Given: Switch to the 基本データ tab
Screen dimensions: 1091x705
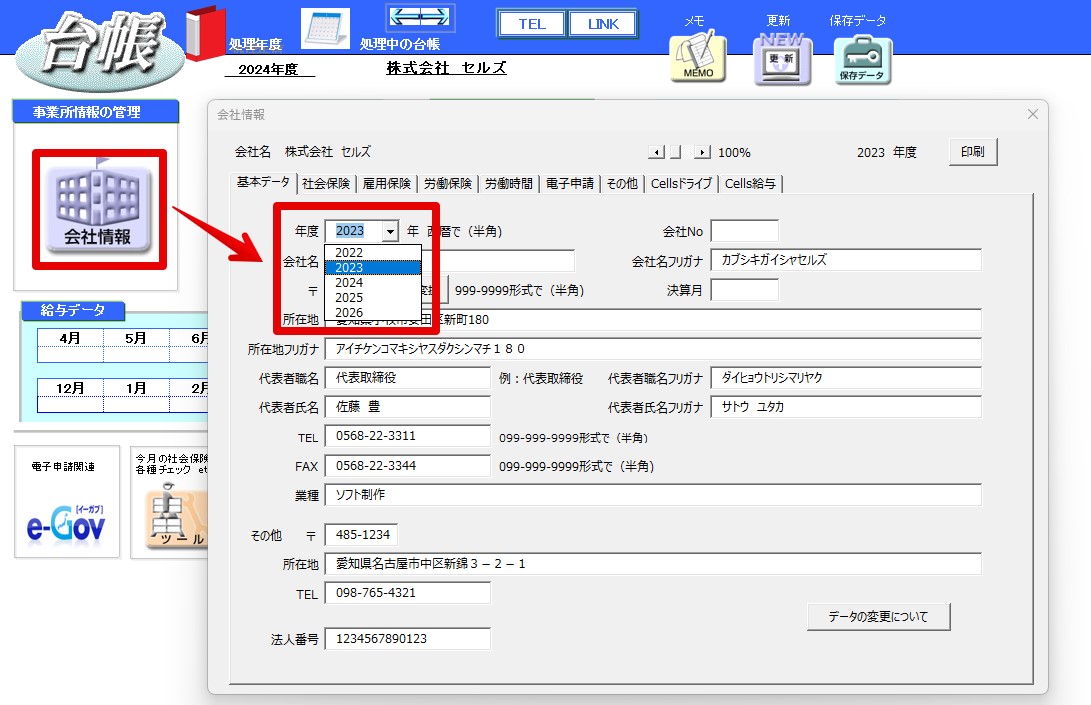Looking at the screenshot, I should tap(263, 182).
